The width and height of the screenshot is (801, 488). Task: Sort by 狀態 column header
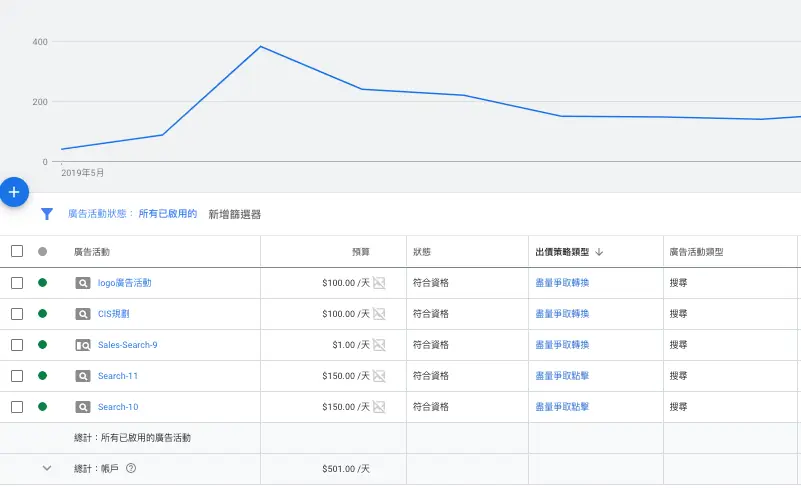coord(422,252)
